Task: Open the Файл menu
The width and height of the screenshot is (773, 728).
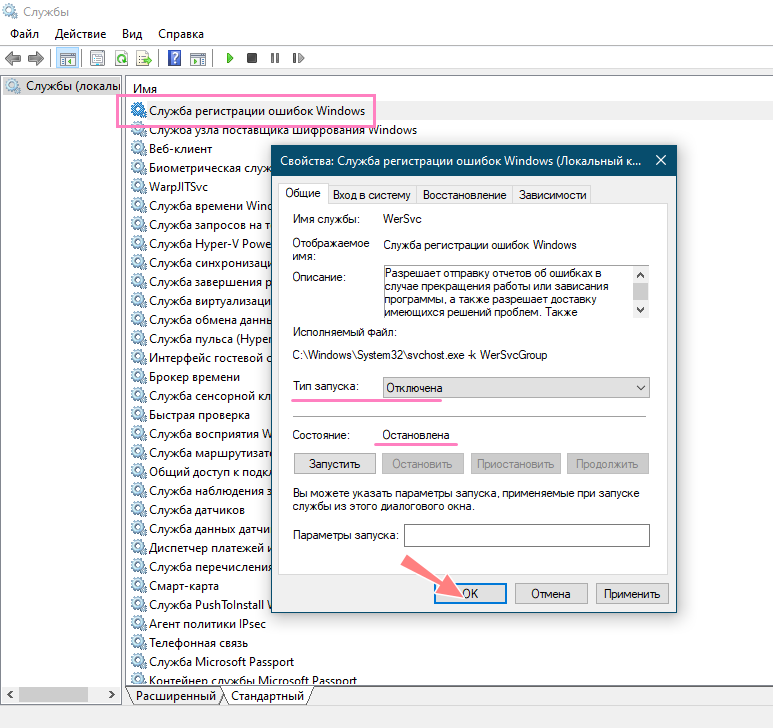Action: (x=24, y=34)
